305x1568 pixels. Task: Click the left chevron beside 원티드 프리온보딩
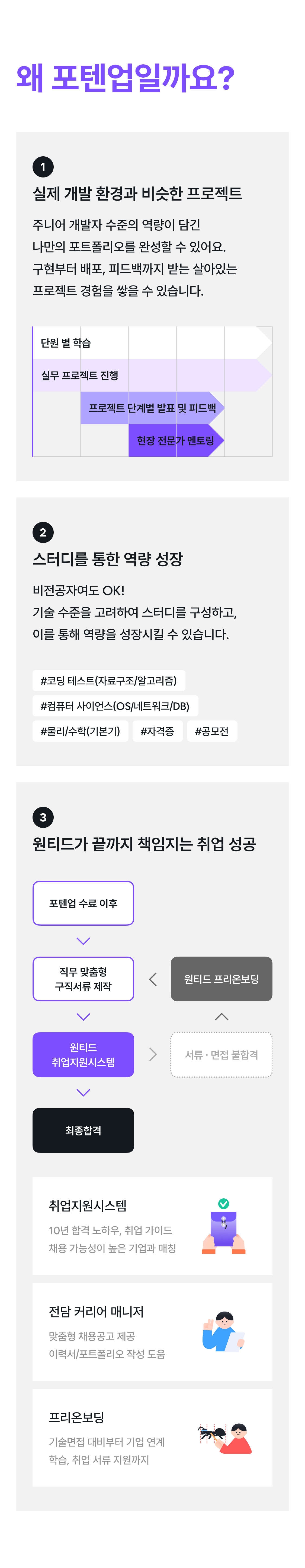tap(152, 979)
